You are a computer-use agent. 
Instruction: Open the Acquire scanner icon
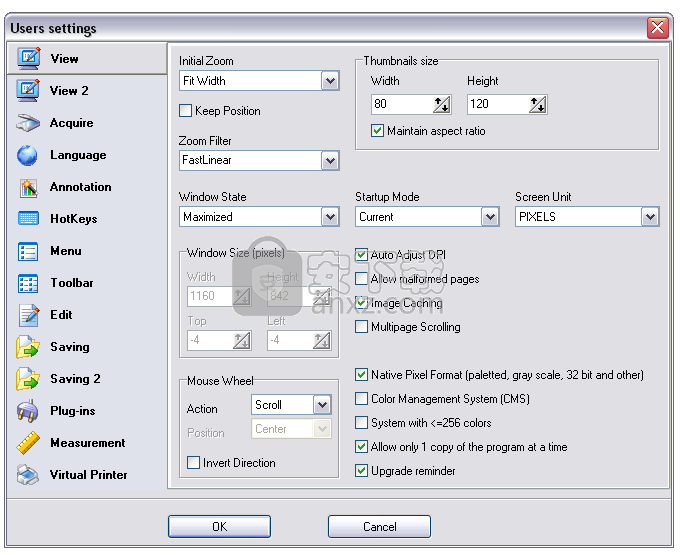click(28, 123)
